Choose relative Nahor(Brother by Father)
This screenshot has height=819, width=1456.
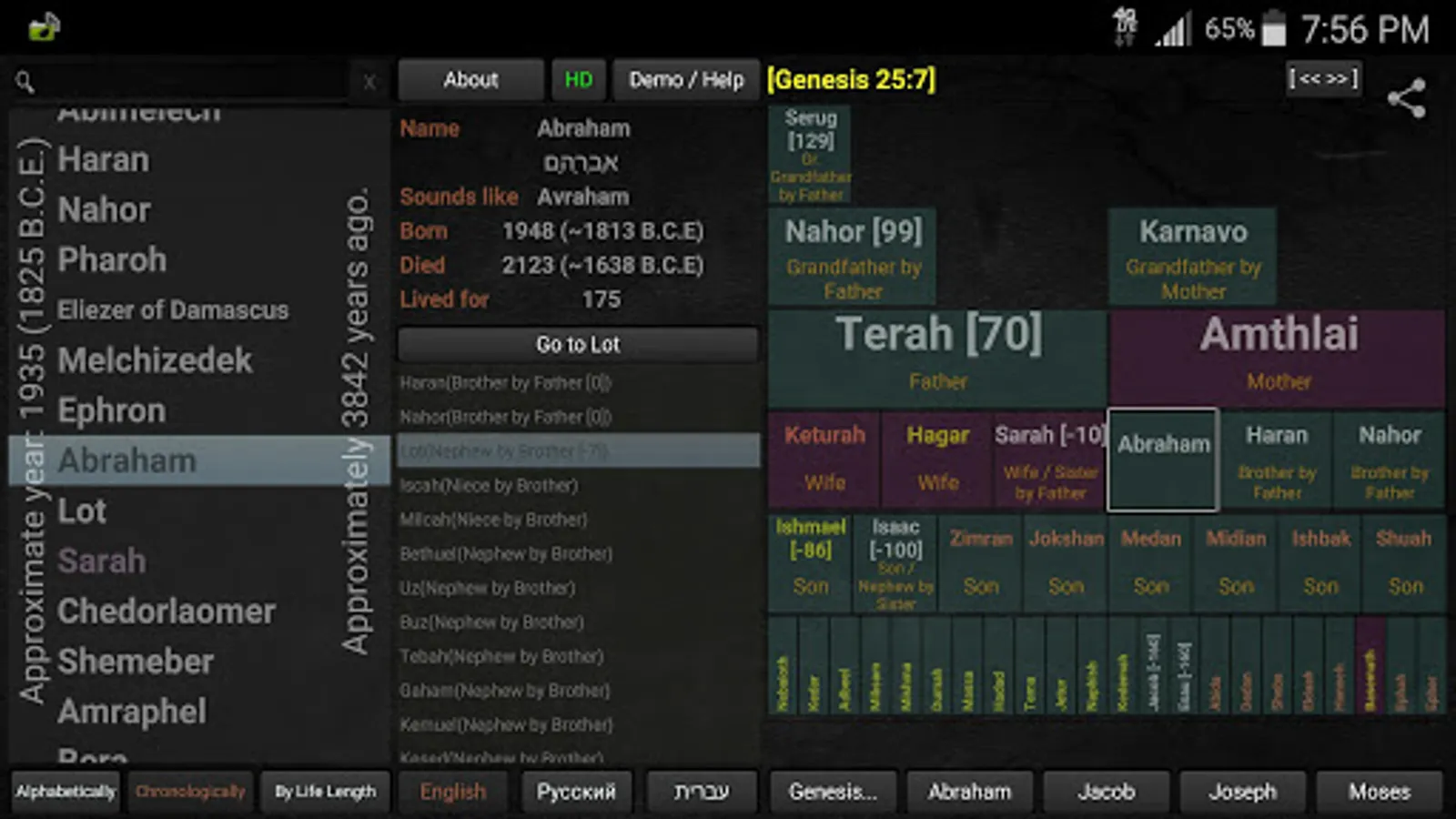(578, 417)
